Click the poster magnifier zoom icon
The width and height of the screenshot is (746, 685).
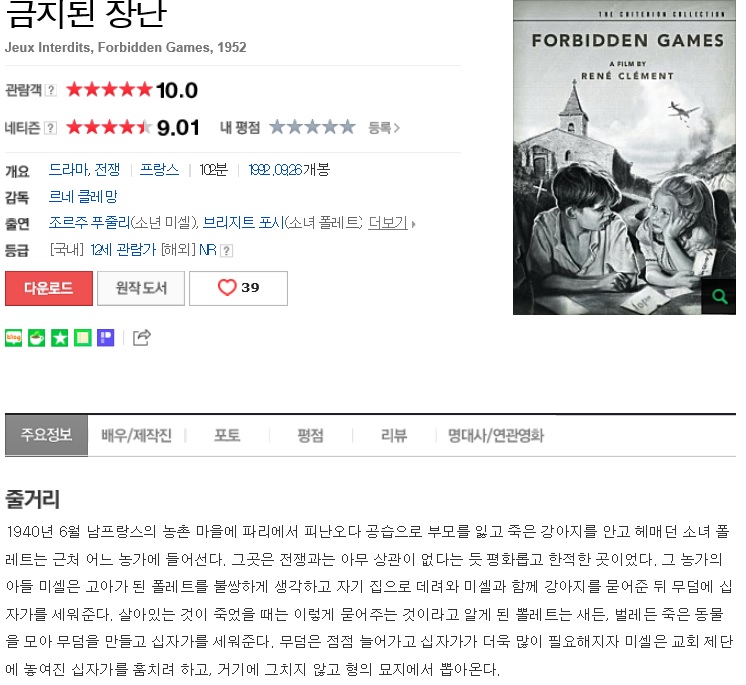click(719, 297)
